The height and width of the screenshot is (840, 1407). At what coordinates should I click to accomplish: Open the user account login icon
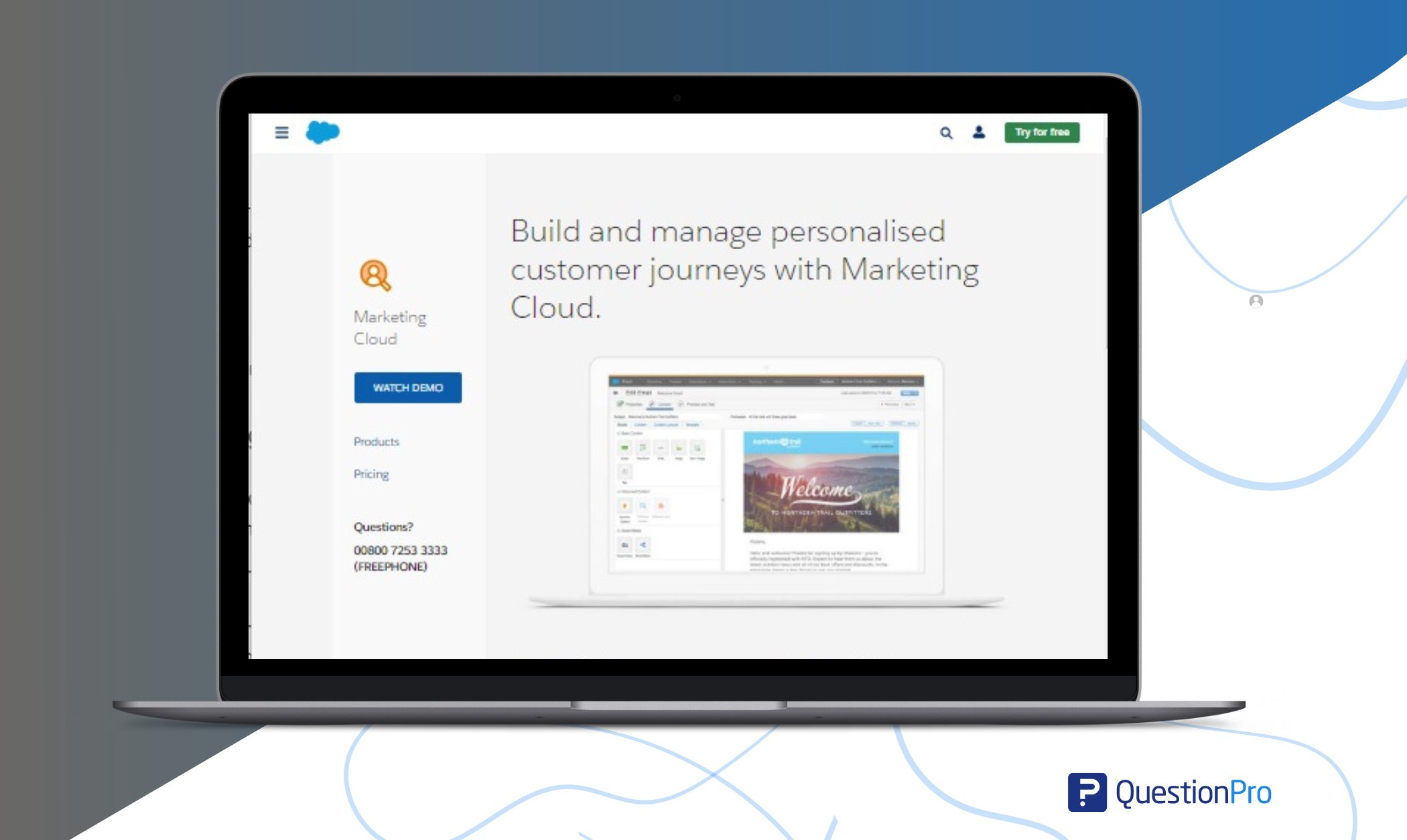coord(979,132)
